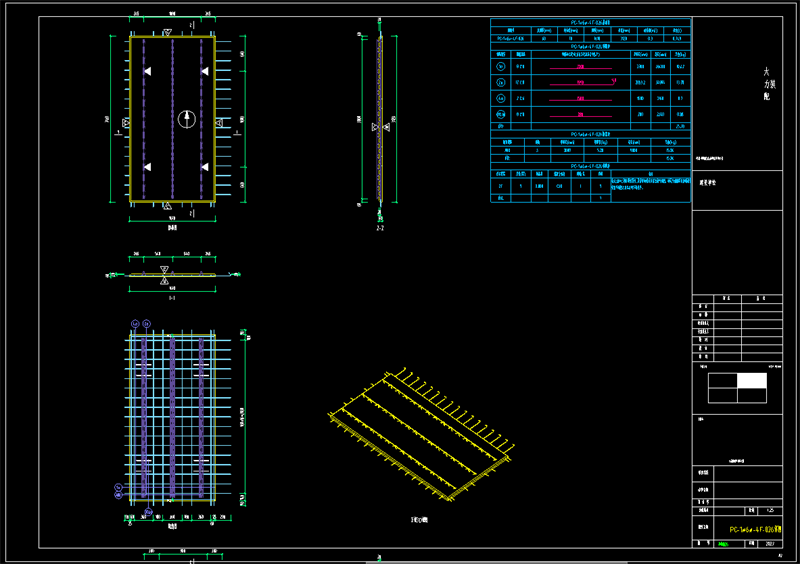Select the lower-left white lifting triangle in the top plan
This screenshot has height=564, width=800.
(147, 167)
